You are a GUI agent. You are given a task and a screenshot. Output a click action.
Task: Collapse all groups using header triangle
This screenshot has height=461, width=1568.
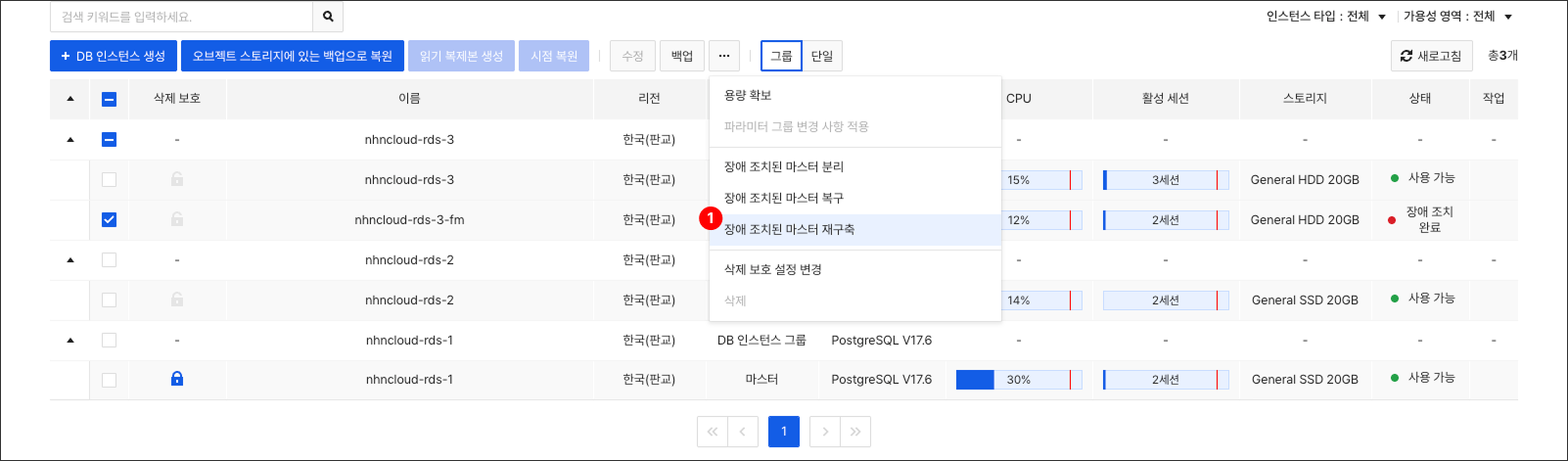[x=70, y=99]
